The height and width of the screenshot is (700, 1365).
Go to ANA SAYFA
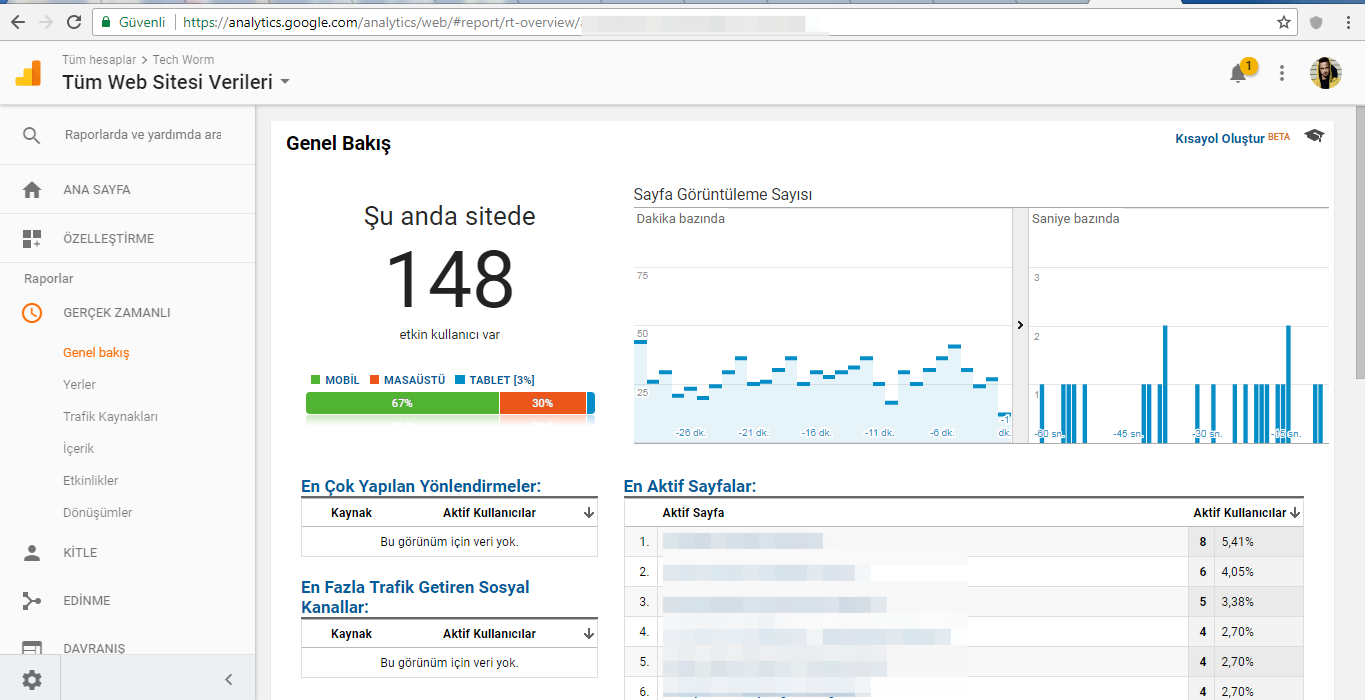pos(96,189)
